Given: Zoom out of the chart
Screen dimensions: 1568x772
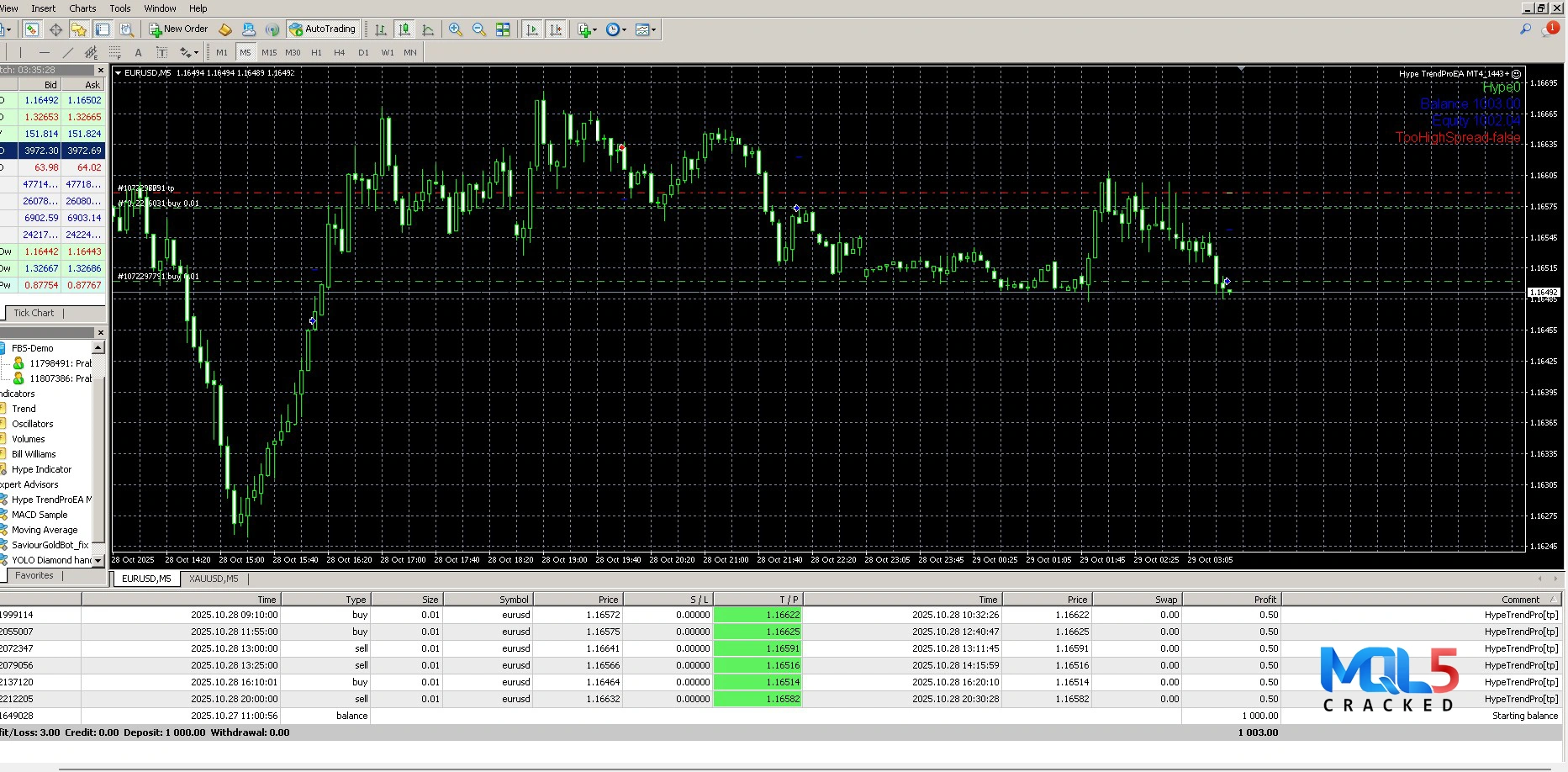Looking at the screenshot, I should point(479,29).
